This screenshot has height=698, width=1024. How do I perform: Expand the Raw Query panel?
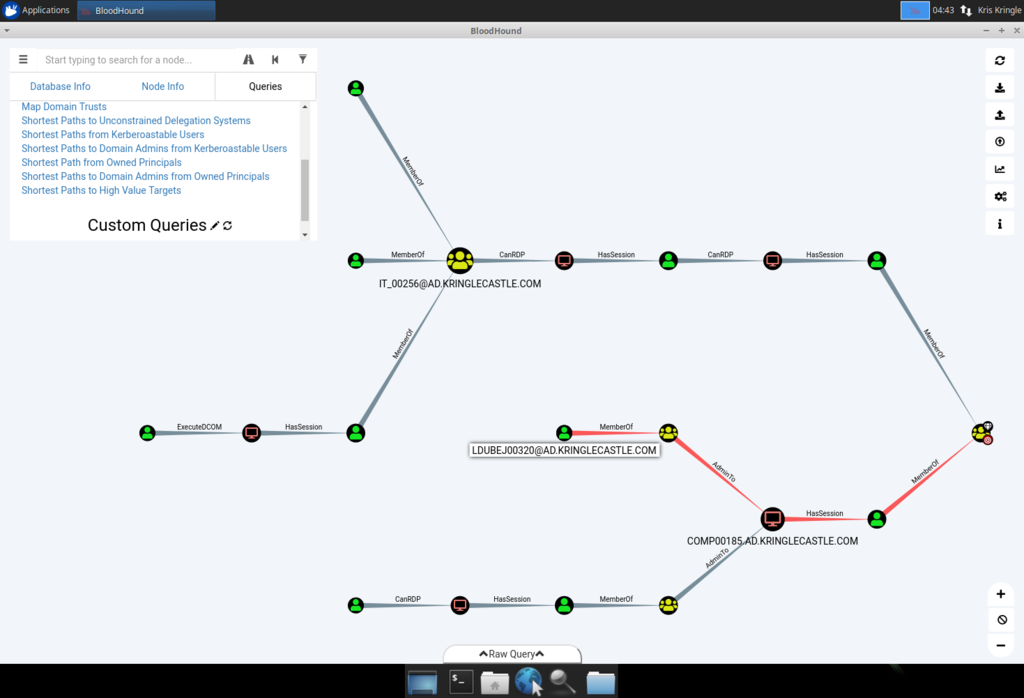(512, 654)
